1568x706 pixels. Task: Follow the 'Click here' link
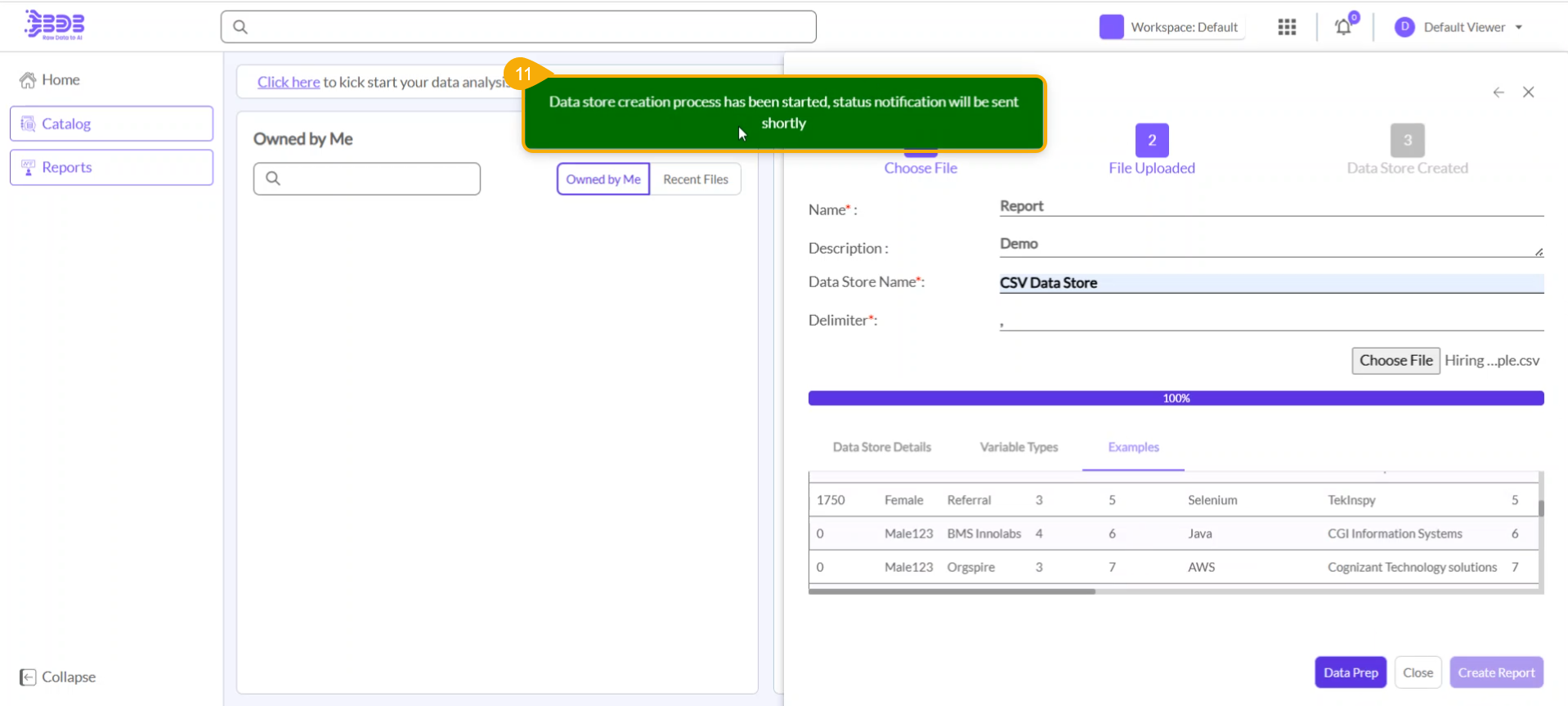pyautogui.click(x=289, y=82)
